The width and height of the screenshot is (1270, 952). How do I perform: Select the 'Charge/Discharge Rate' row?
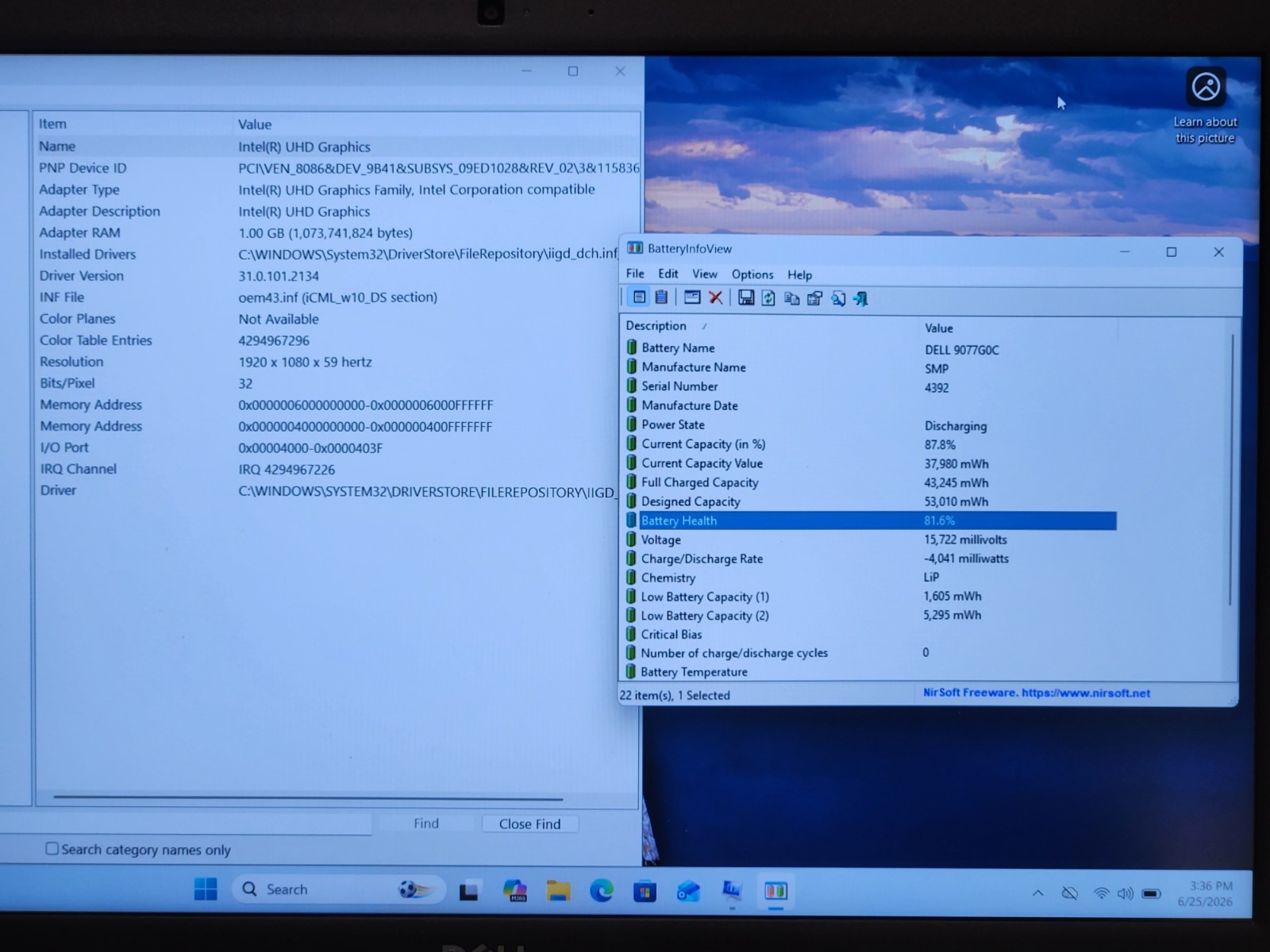coord(870,559)
